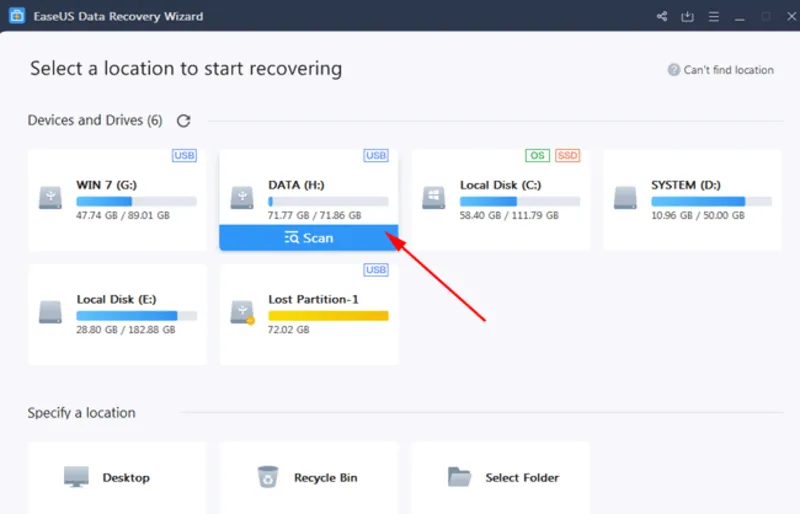Viewport: 800px width, 514px height.
Task: Select the Local Disk (C:) Windows drive icon
Action: pyautogui.click(x=434, y=198)
